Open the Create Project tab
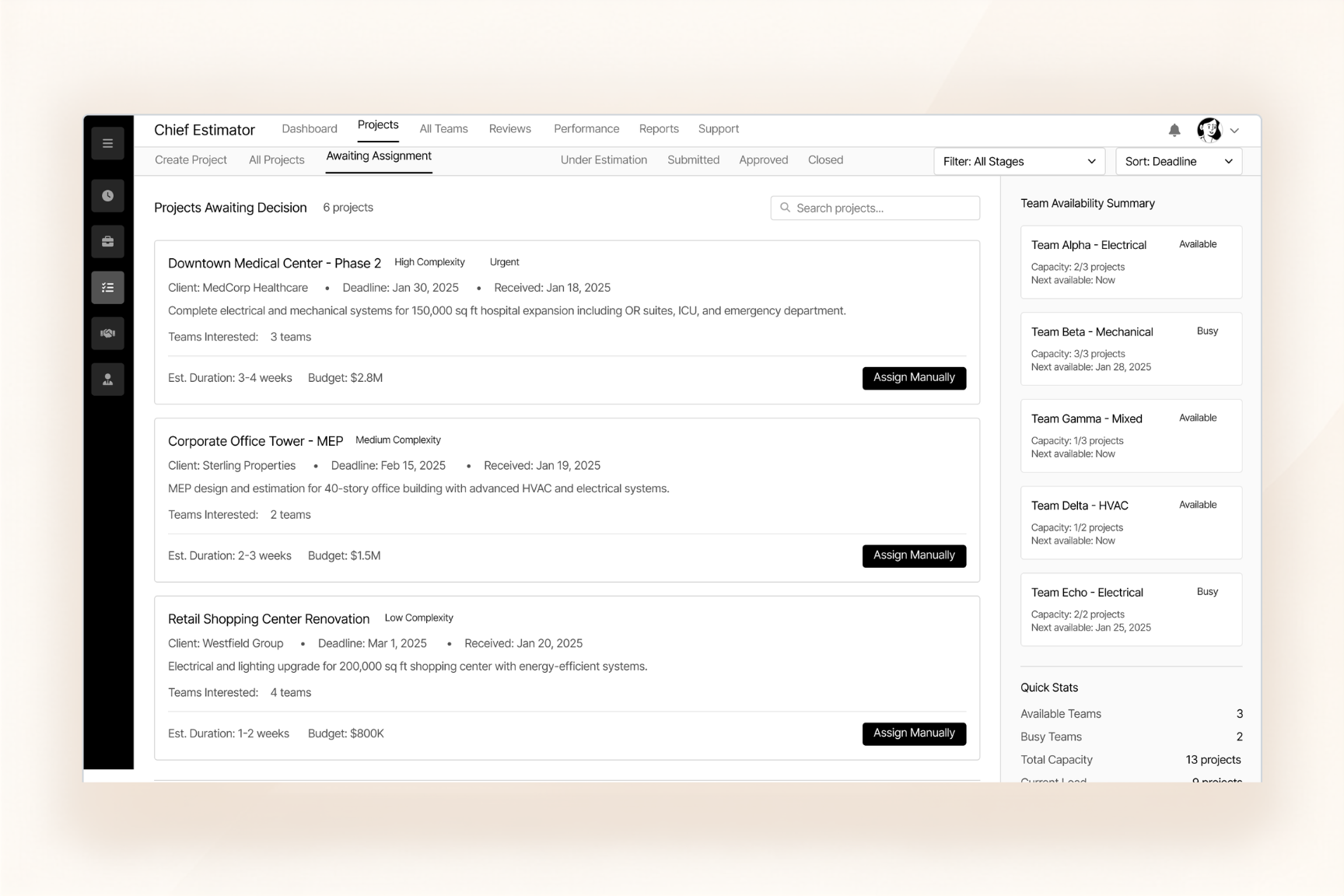The height and width of the screenshot is (896, 1344). pos(191,160)
